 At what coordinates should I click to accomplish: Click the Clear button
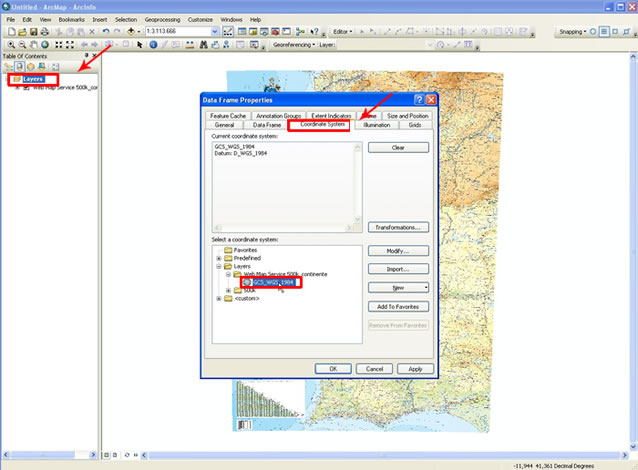pyautogui.click(x=398, y=147)
